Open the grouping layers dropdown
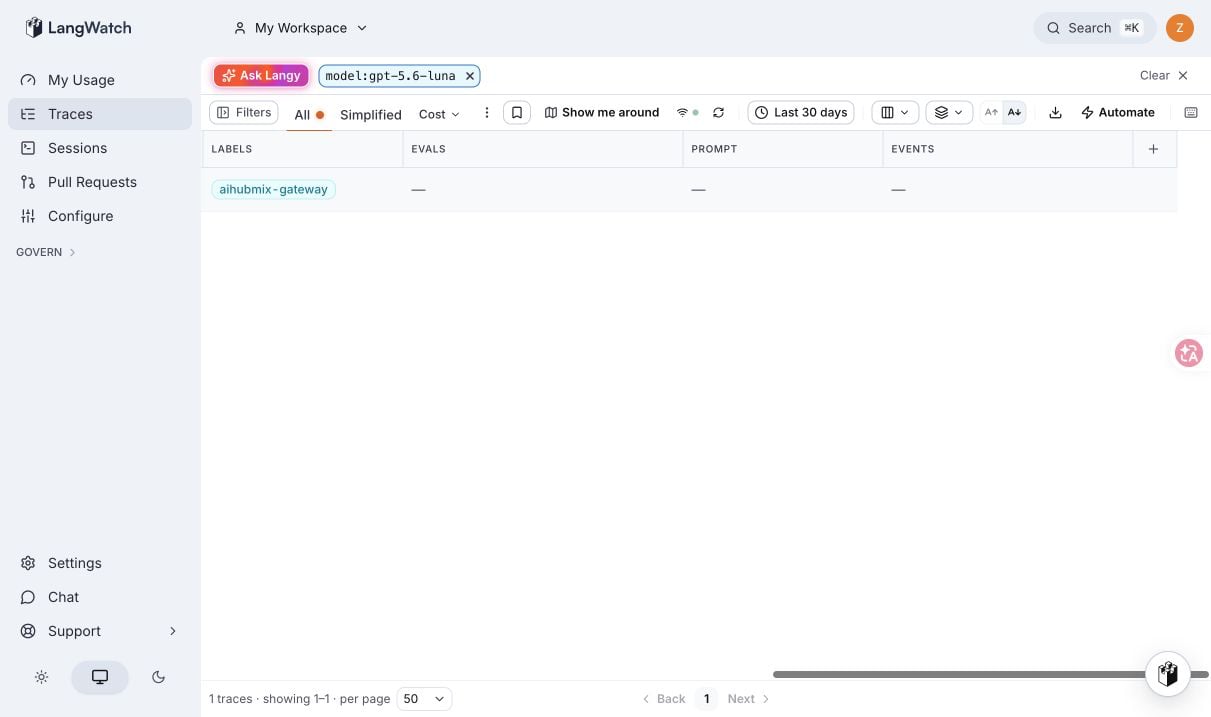Image resolution: width=1211 pixels, height=717 pixels. pos(949,112)
